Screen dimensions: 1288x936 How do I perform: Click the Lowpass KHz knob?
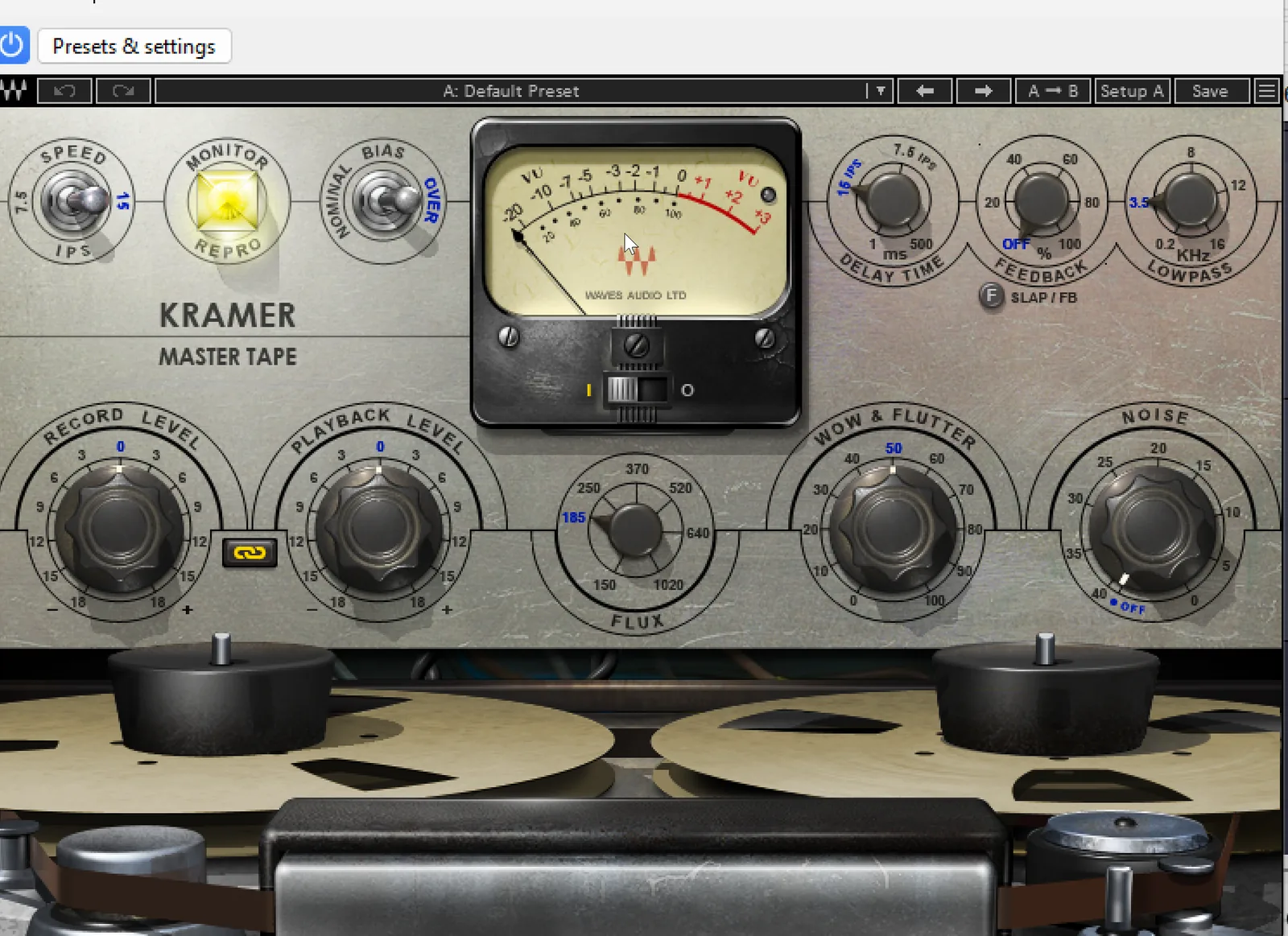pos(1189,200)
